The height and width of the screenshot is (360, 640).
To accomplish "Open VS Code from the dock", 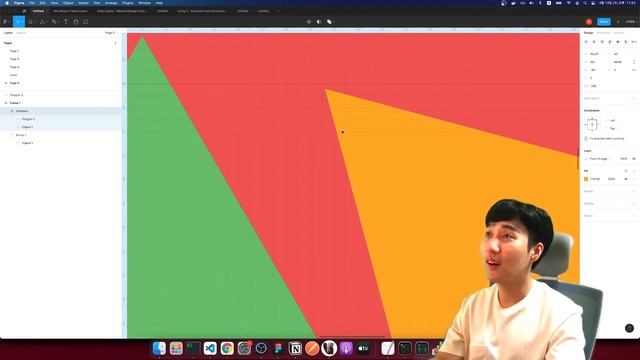I will 210,348.
